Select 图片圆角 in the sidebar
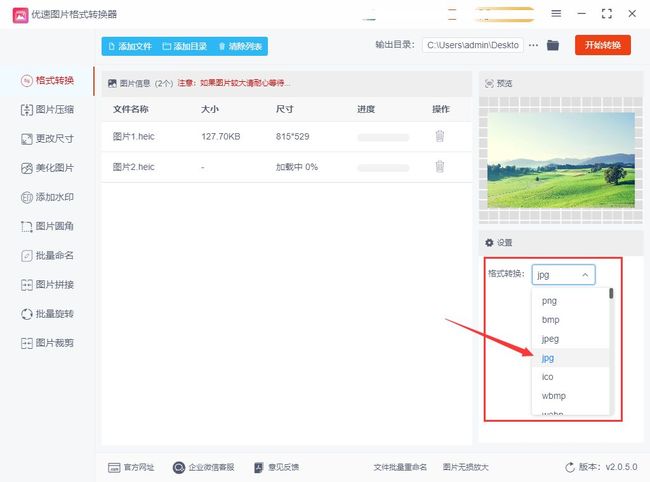 [x=47, y=226]
